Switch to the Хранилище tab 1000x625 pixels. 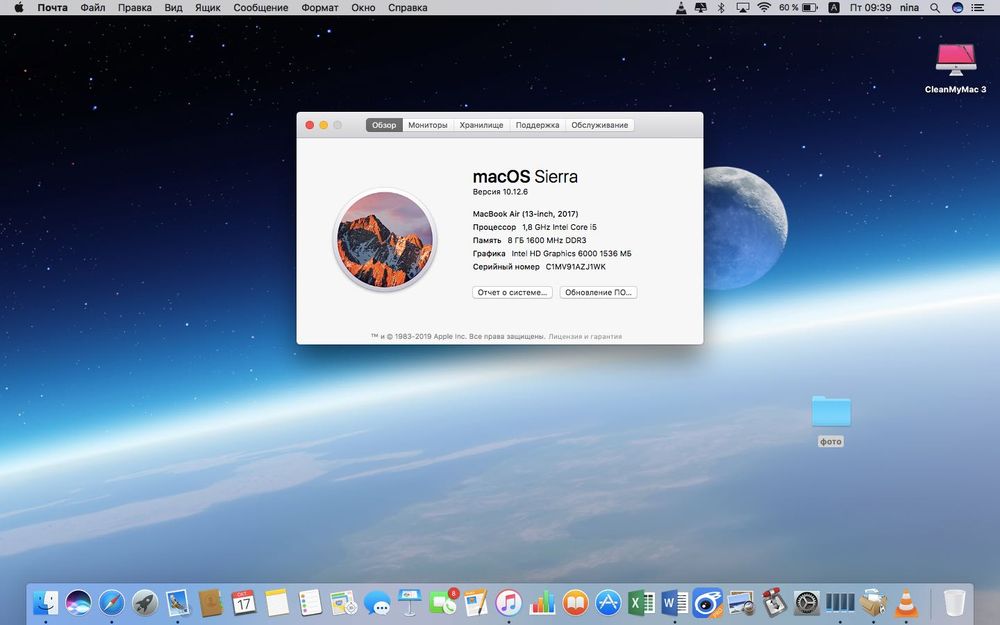click(482, 125)
